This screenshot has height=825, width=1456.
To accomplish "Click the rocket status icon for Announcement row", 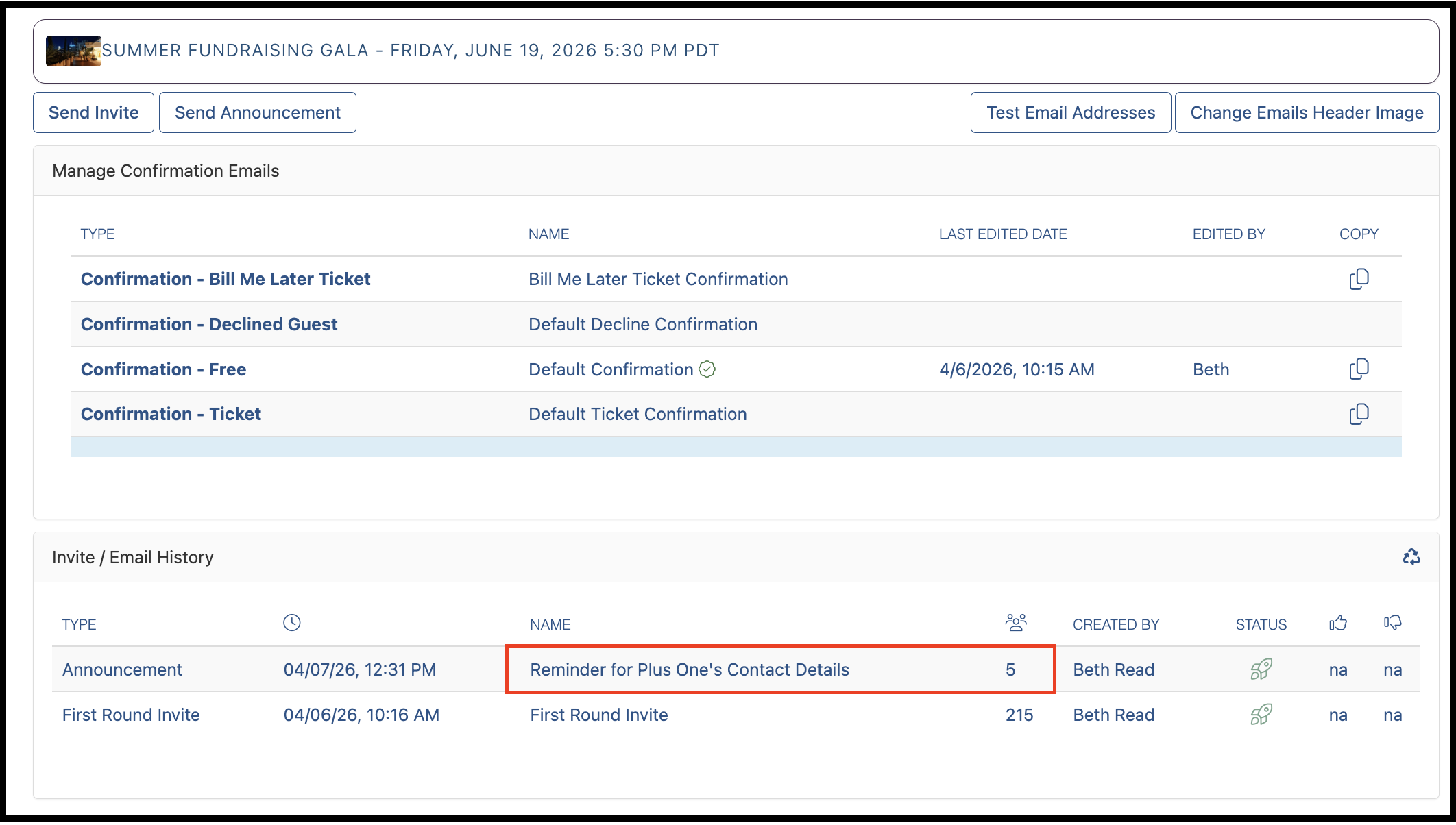I will (1261, 669).
